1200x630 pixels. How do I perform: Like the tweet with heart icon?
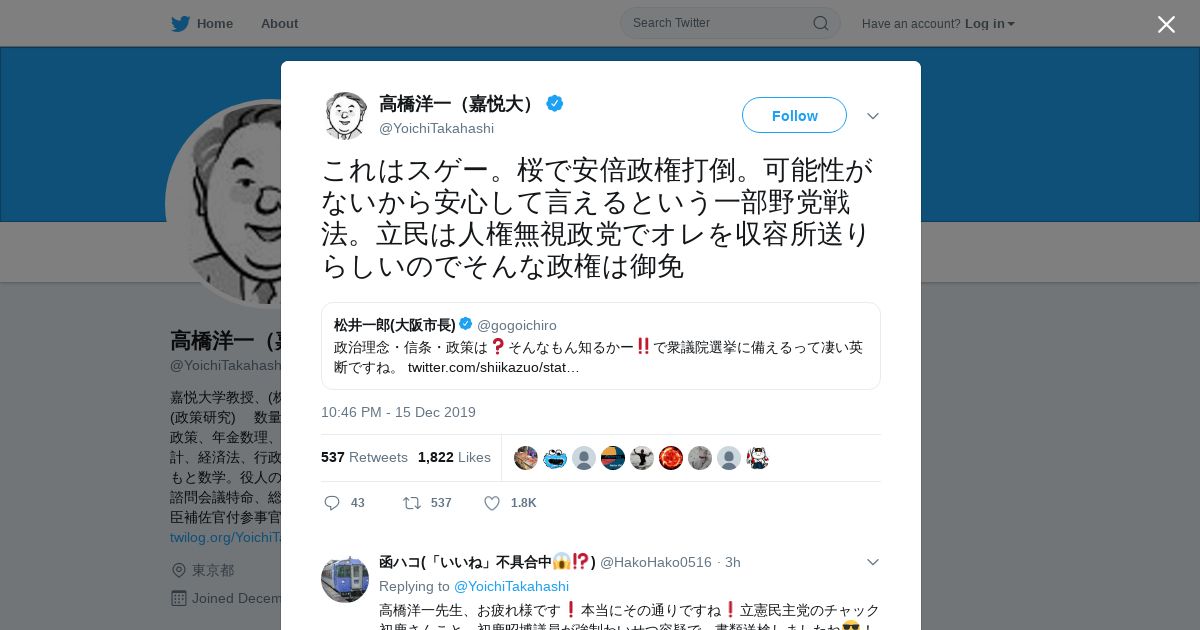click(x=492, y=503)
